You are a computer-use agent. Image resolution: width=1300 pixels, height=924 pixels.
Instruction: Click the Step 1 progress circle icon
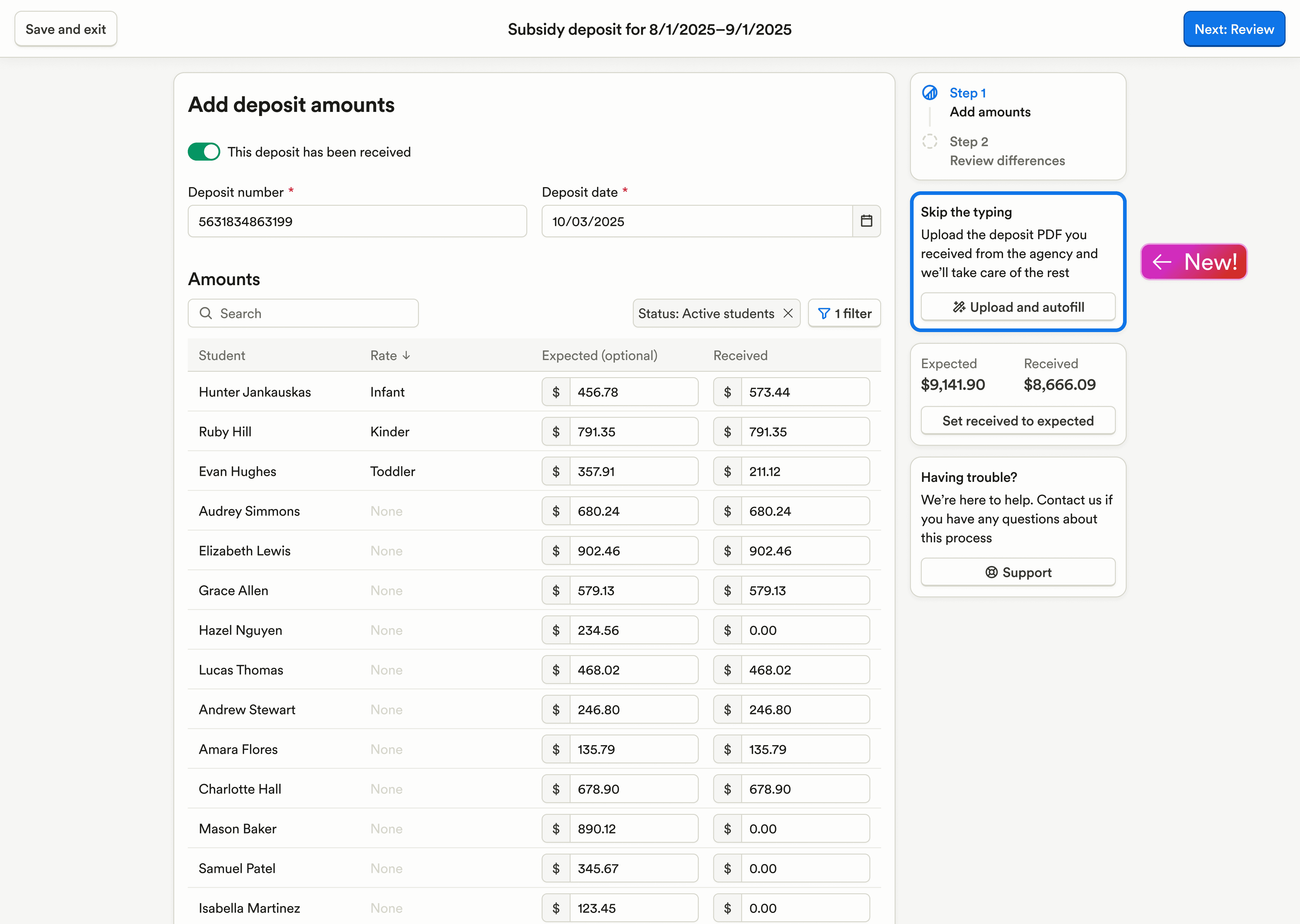click(x=930, y=93)
